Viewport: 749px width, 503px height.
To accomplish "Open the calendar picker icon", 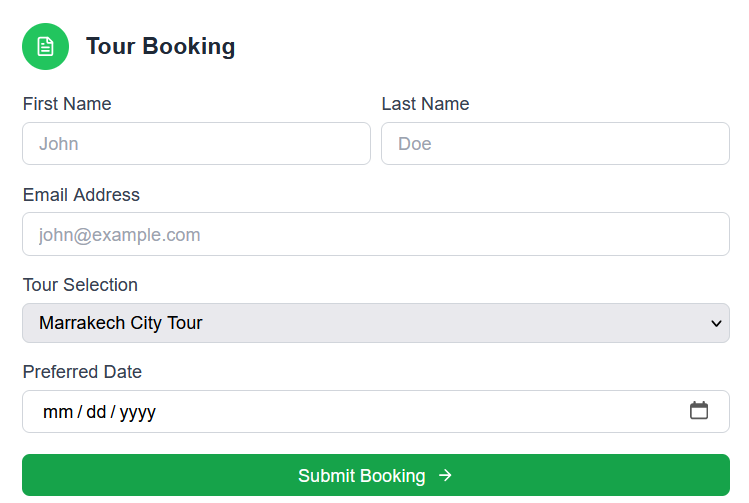I will 699,411.
